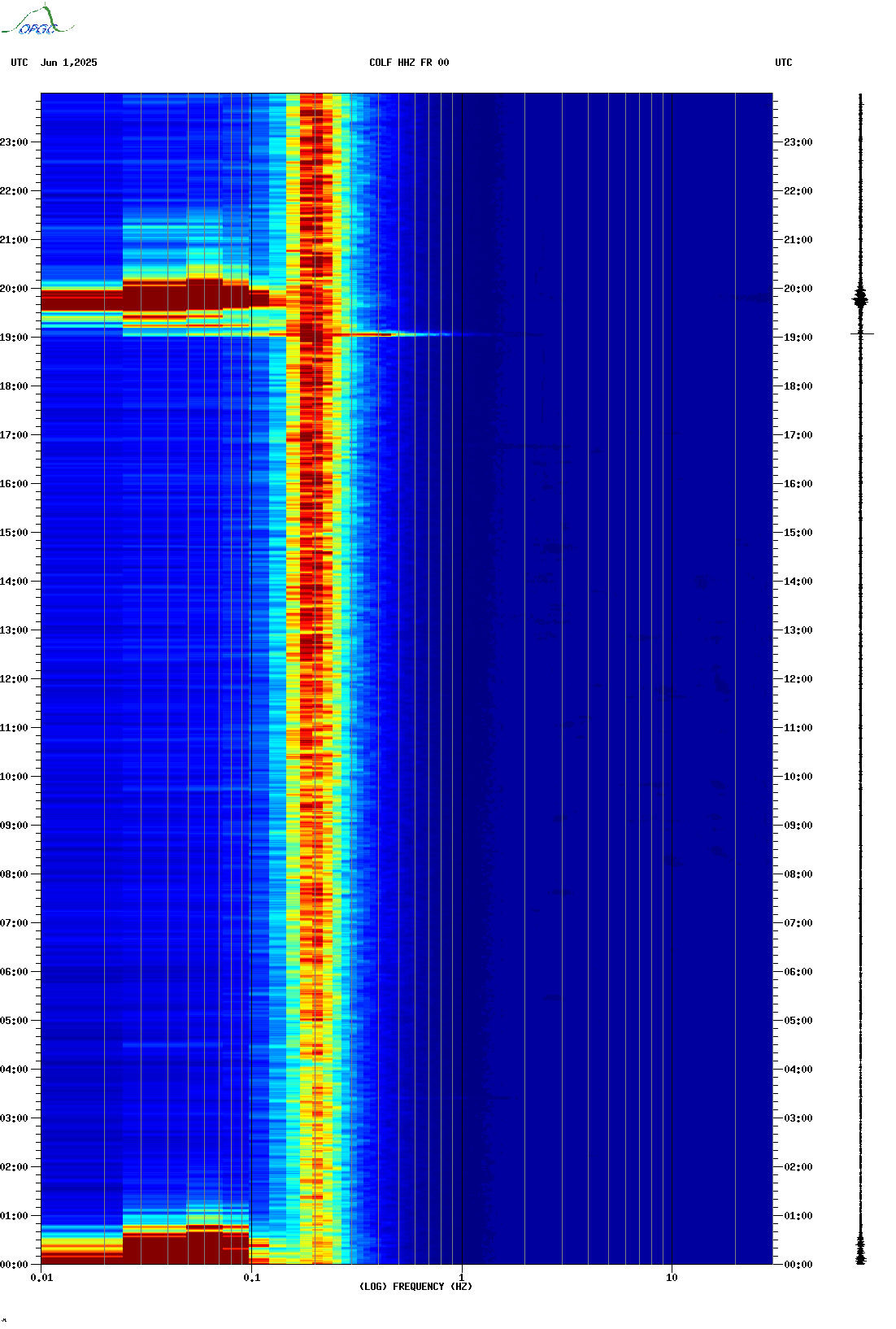Click the seismogram spike marker at 19:00
This screenshot has width=896, height=1329.
[x=862, y=333]
